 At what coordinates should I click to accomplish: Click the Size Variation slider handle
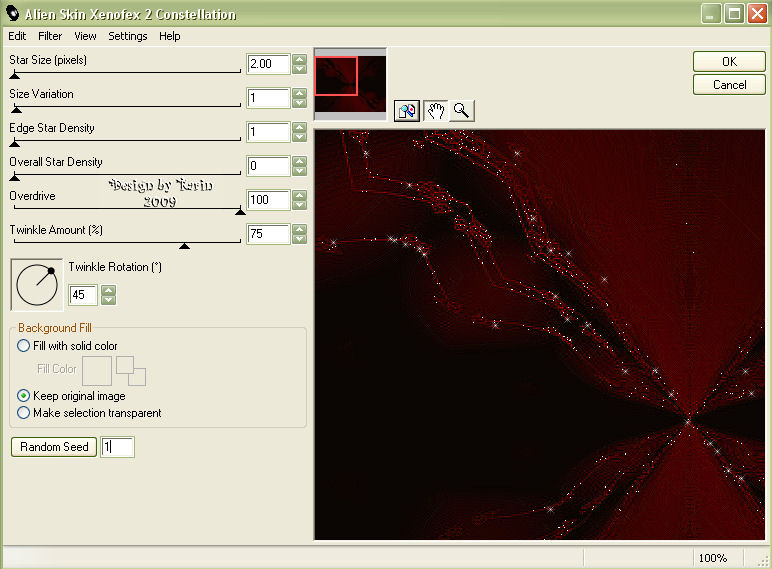pyautogui.click(x=17, y=109)
